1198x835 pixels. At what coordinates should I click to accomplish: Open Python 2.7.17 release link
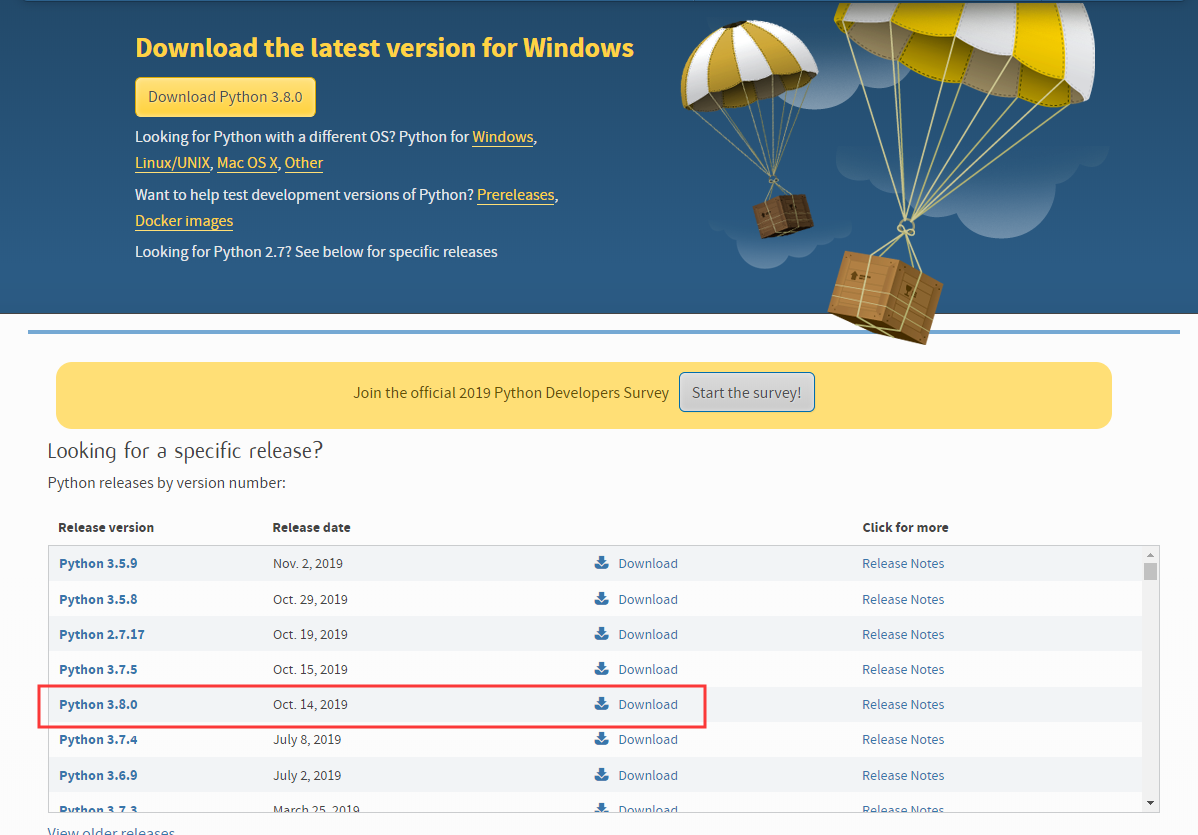coord(102,635)
